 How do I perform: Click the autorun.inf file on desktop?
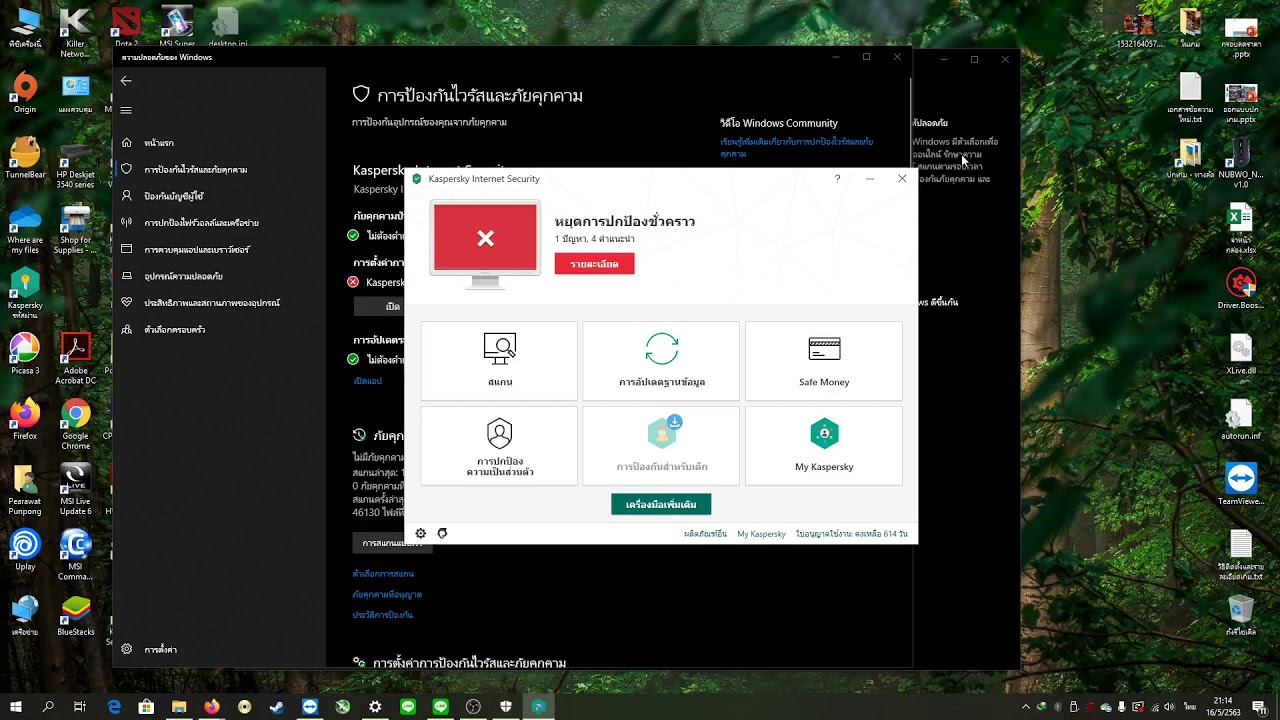(1240, 420)
